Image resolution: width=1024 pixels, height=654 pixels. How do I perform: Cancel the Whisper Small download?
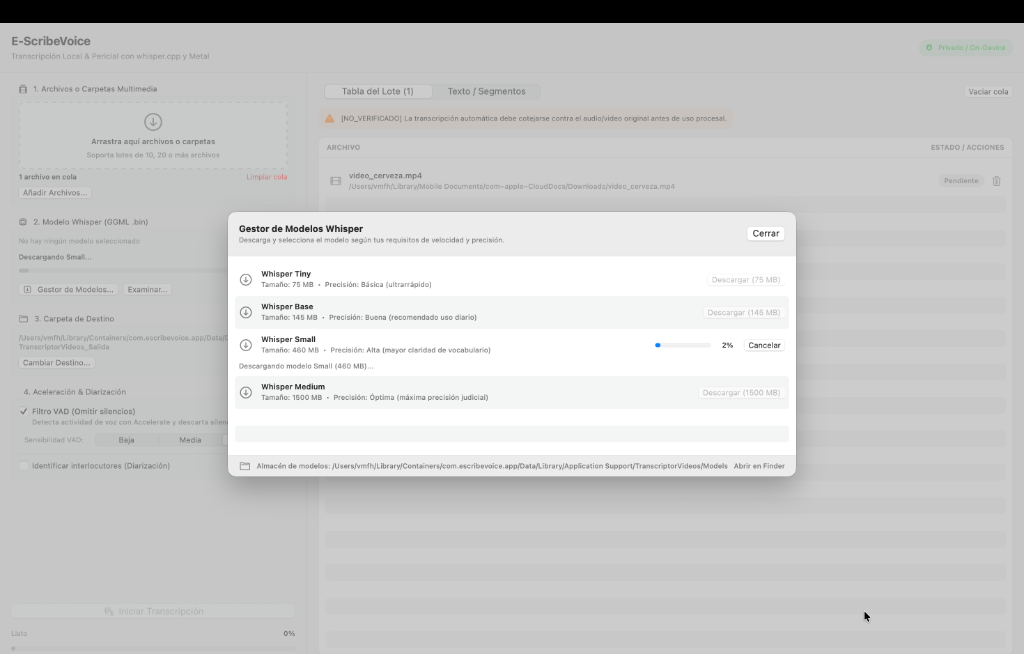coord(764,345)
